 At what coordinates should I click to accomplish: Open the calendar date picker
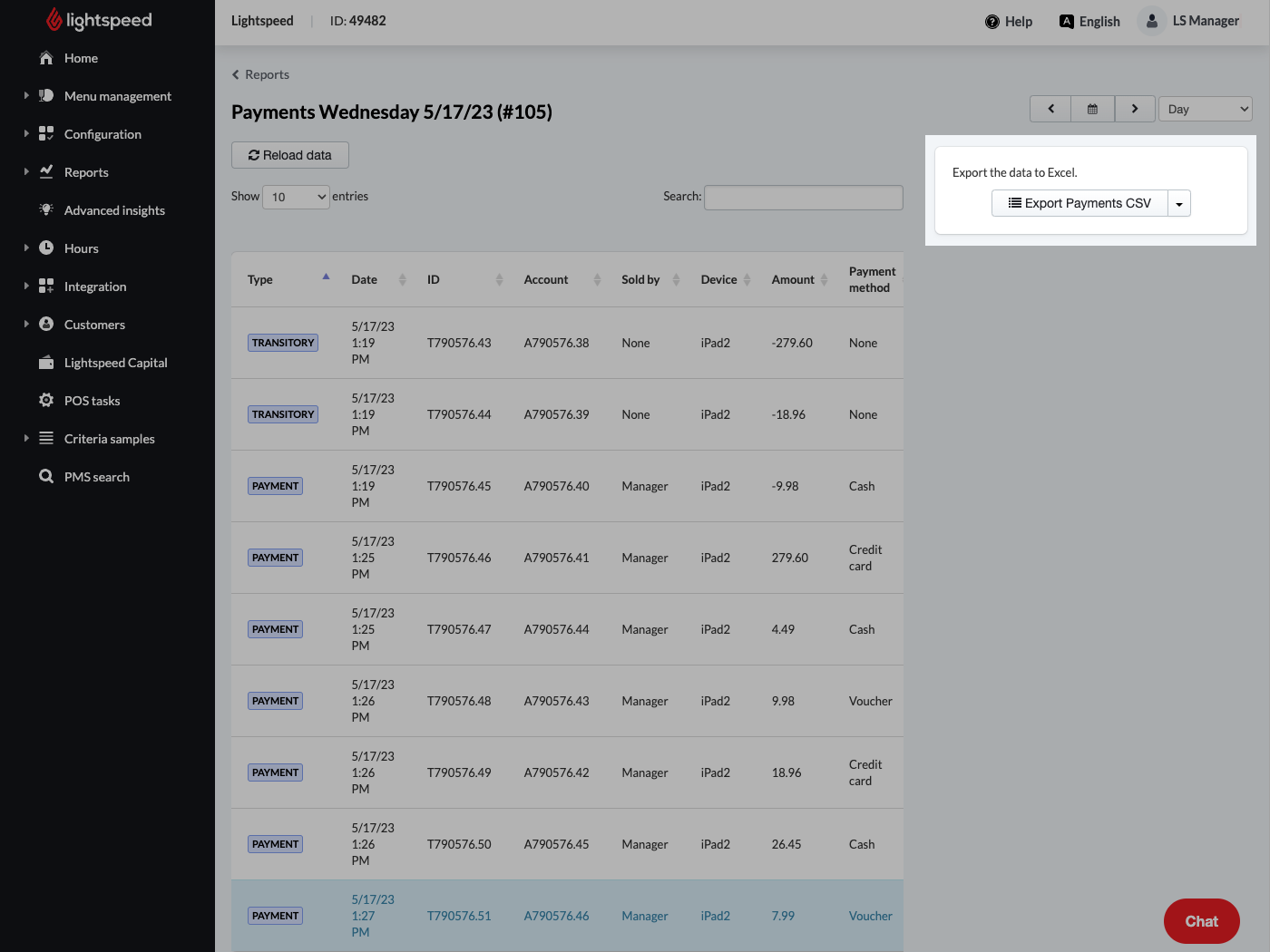click(x=1093, y=109)
